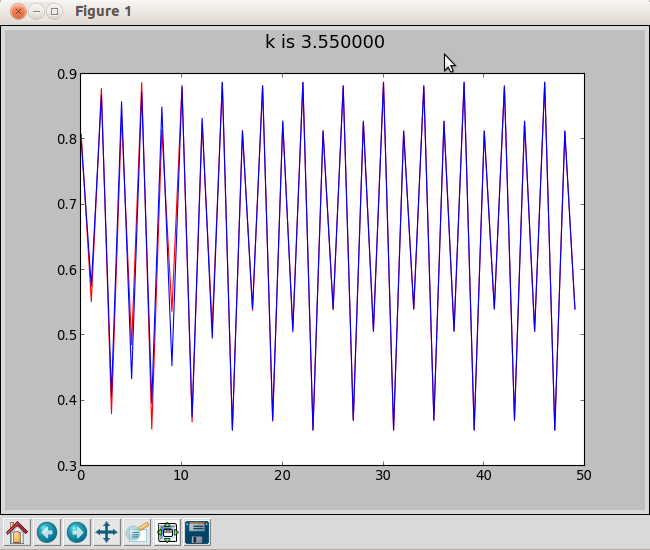The height and width of the screenshot is (550, 650).
Task: Go forward to the next view
Action: click(77, 532)
